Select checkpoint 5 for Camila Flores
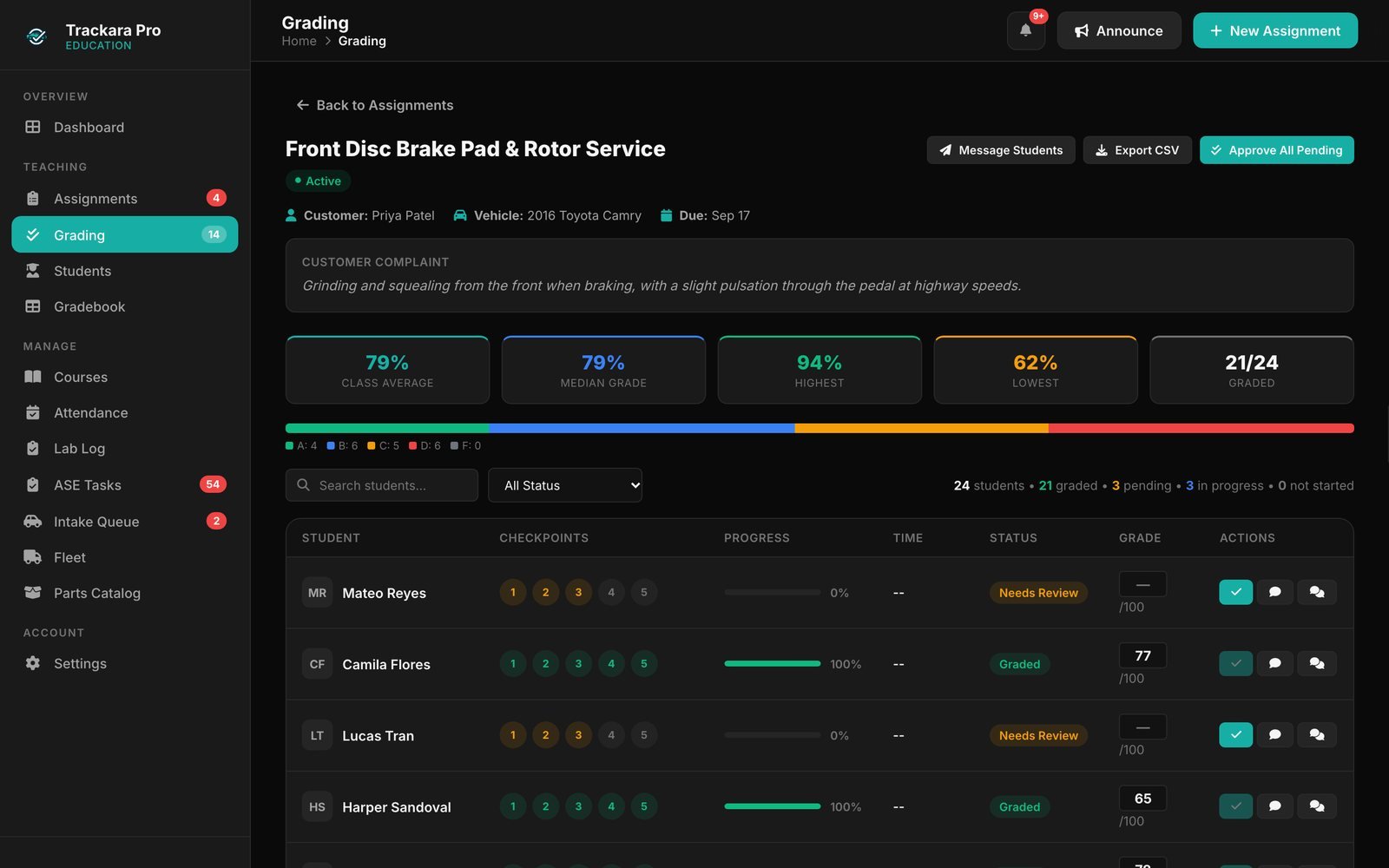The width and height of the screenshot is (1389, 868). click(643, 663)
